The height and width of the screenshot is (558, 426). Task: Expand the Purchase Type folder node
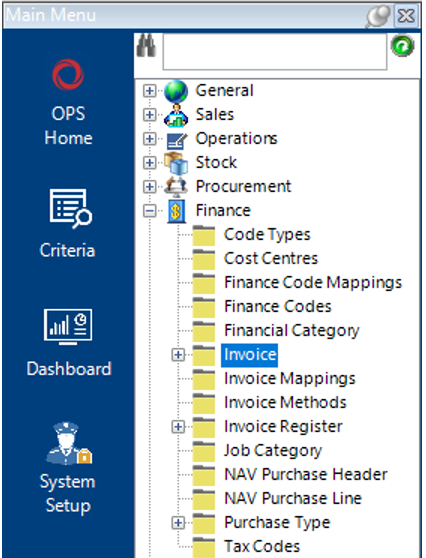[178, 523]
